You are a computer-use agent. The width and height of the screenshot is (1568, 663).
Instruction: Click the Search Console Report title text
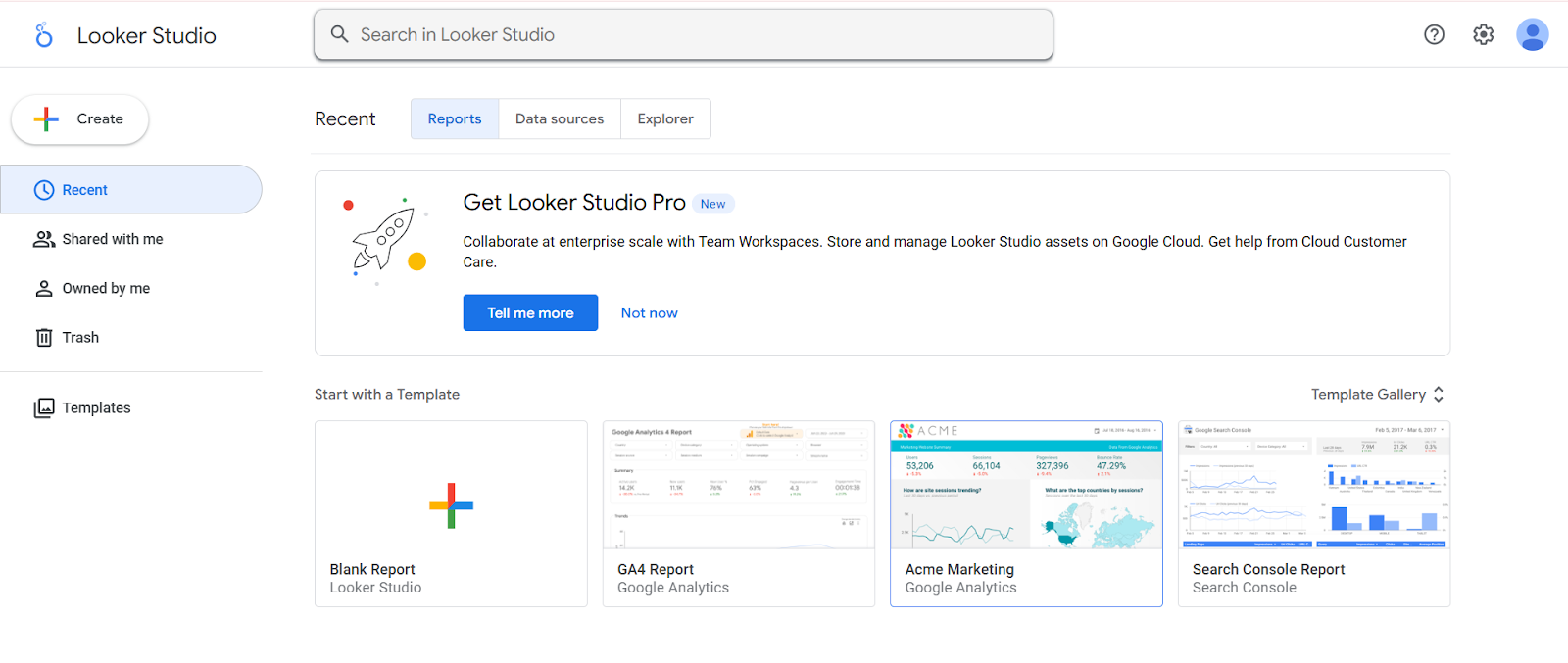(x=1268, y=569)
